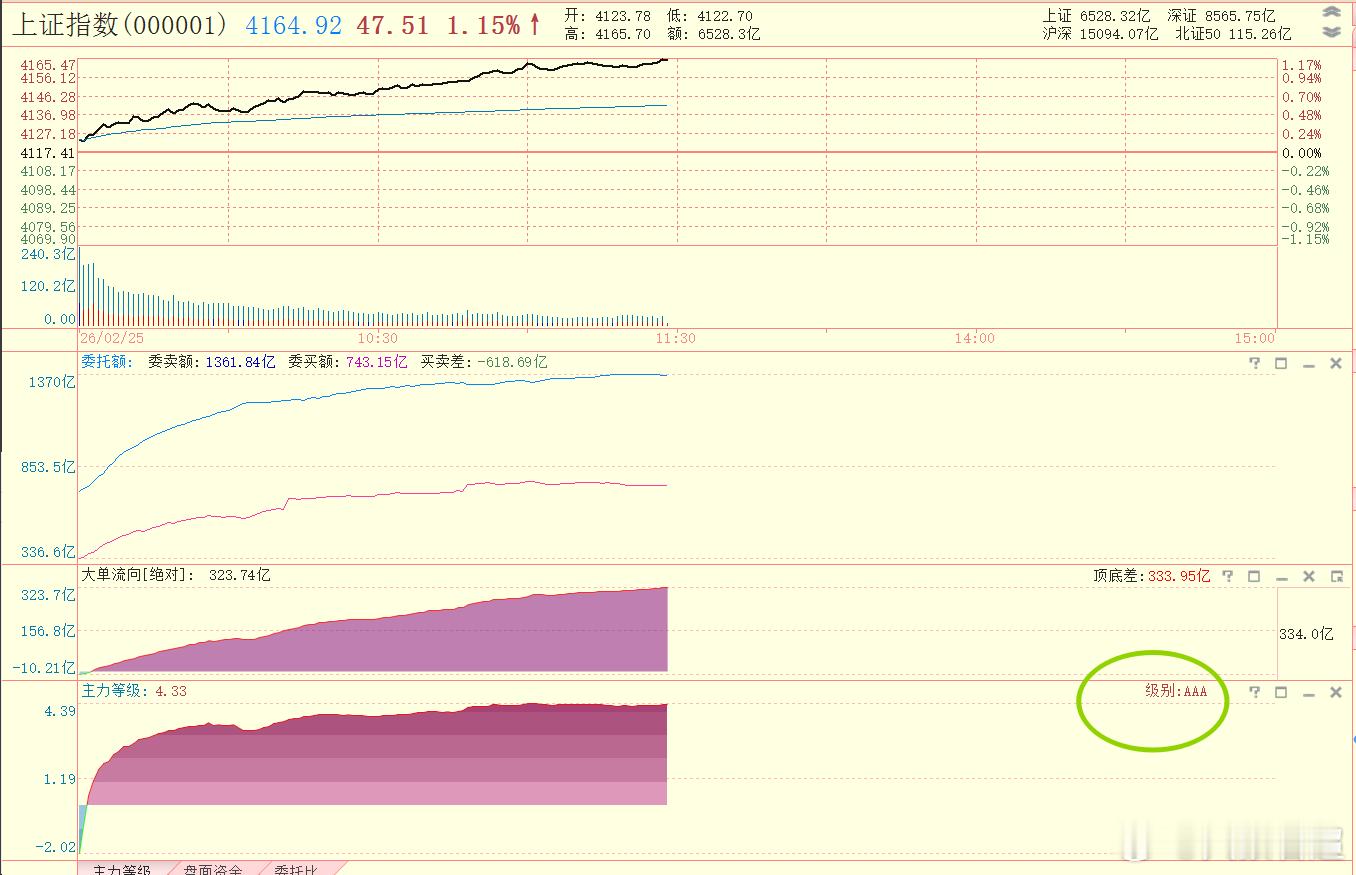Minimize the 主力等级 panel
The image size is (1356, 875).
[1308, 693]
